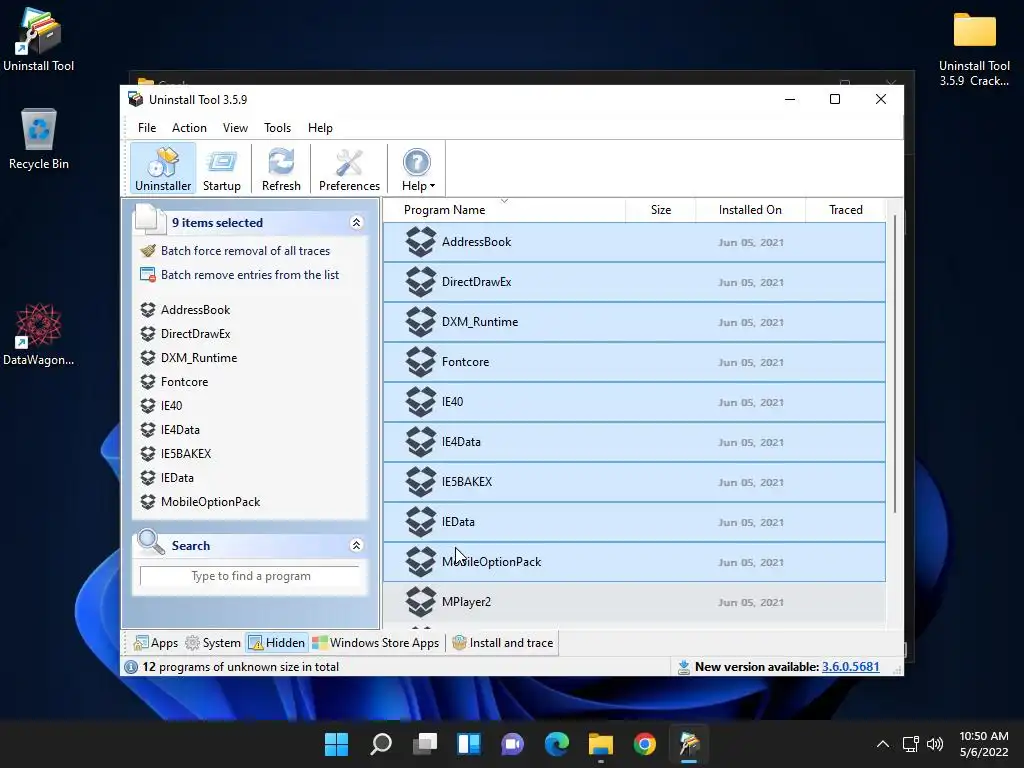Click the Fontcore package icon in main list
1024x768 pixels.
(421, 362)
